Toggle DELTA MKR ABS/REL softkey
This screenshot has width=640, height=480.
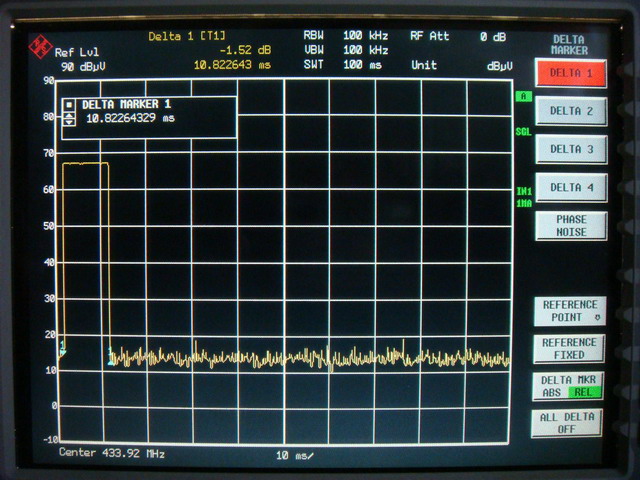click(568, 386)
